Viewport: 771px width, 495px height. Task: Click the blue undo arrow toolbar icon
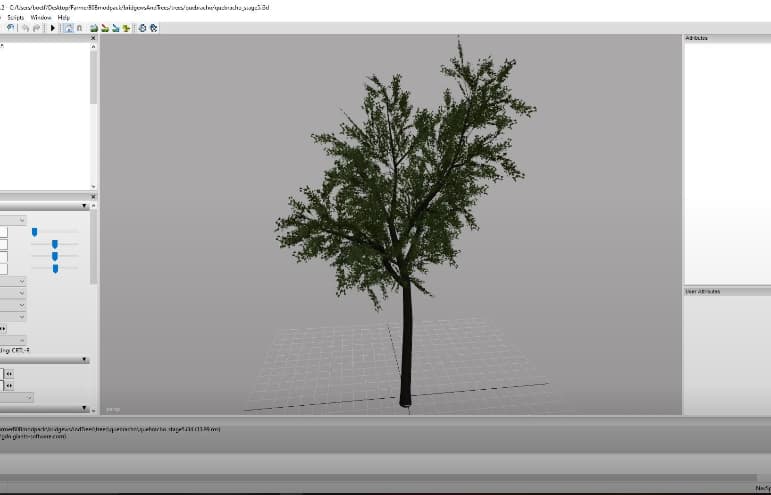[x=10, y=28]
